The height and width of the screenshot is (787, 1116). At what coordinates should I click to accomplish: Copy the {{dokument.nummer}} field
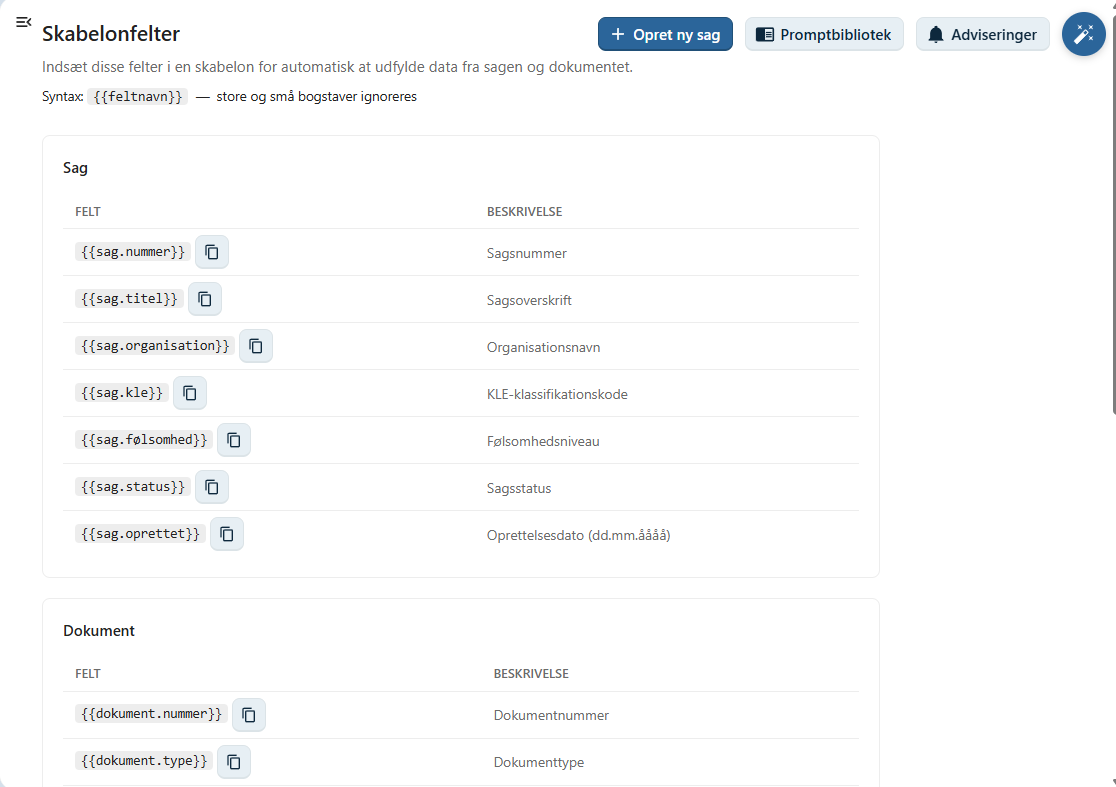[x=248, y=714]
